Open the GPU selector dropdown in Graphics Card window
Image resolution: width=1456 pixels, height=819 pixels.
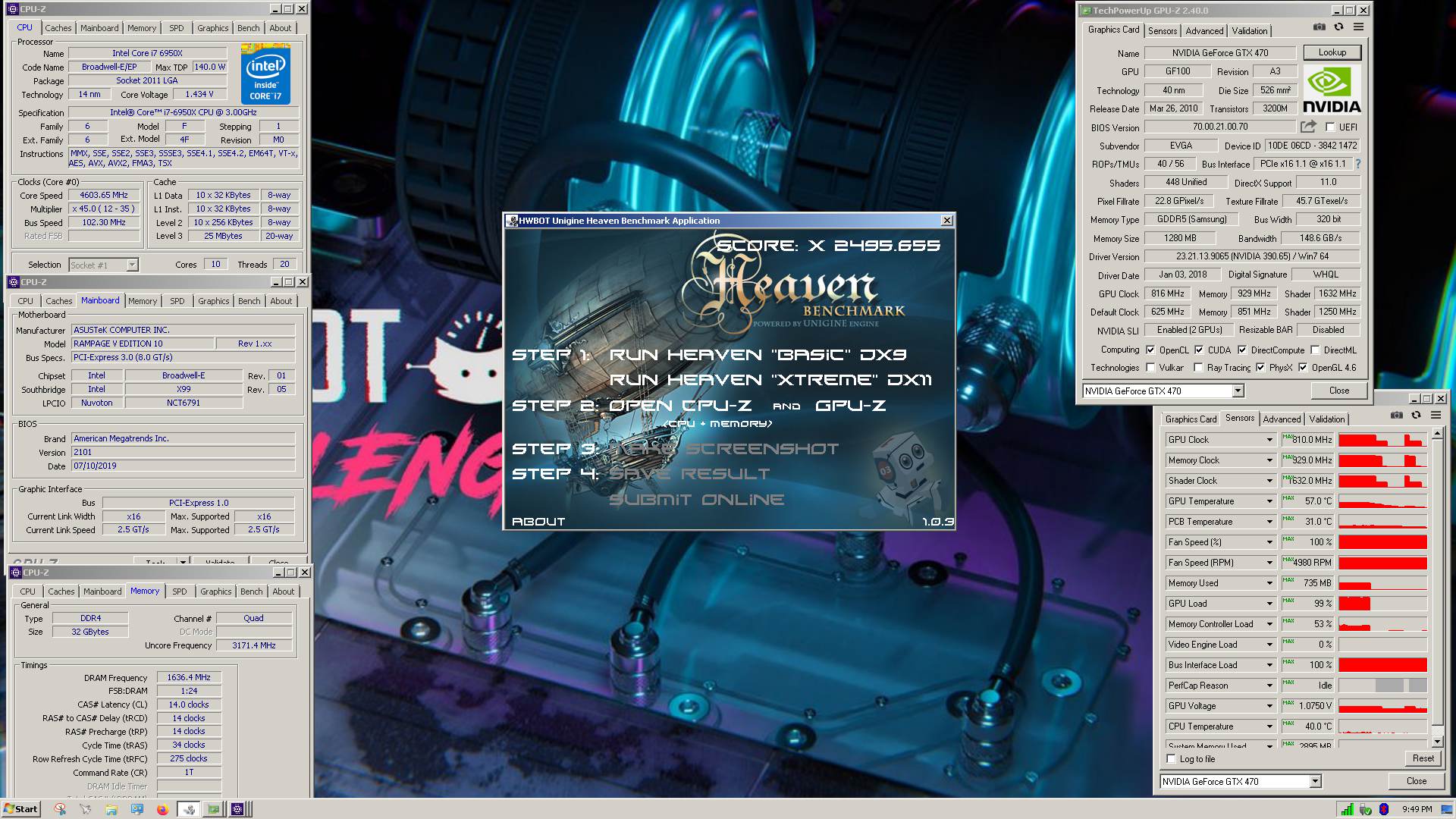1238,391
